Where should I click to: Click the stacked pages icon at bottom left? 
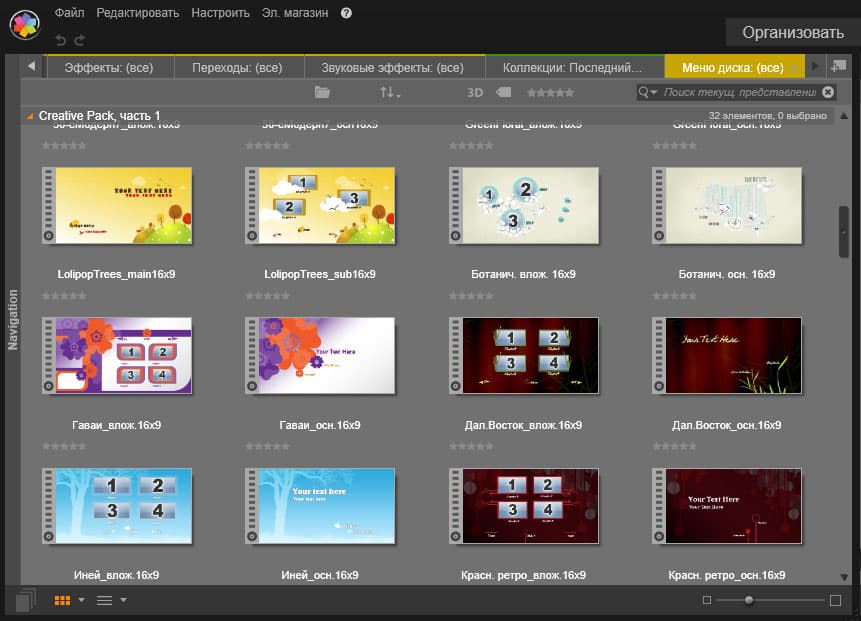click(x=26, y=600)
